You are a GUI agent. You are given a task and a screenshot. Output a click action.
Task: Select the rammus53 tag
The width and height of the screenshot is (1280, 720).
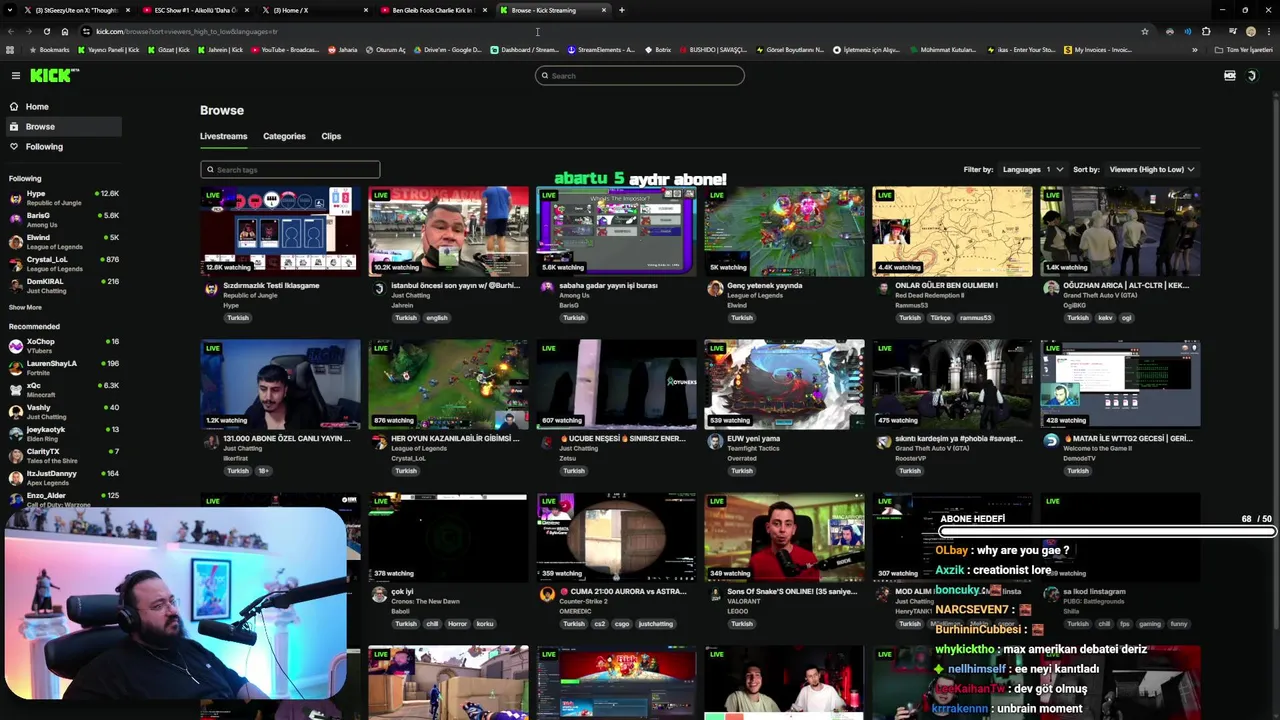pyautogui.click(x=975, y=318)
